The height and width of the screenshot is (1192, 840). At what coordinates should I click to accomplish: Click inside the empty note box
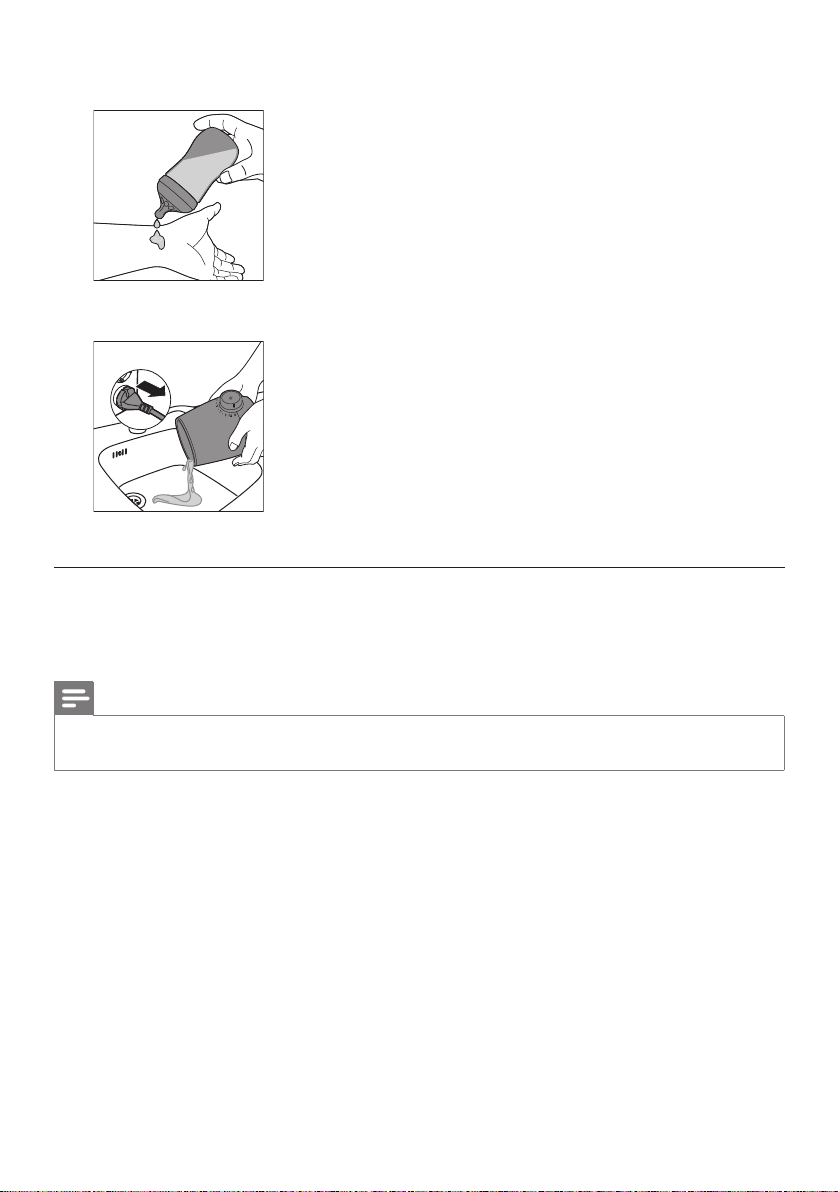[x=419, y=743]
